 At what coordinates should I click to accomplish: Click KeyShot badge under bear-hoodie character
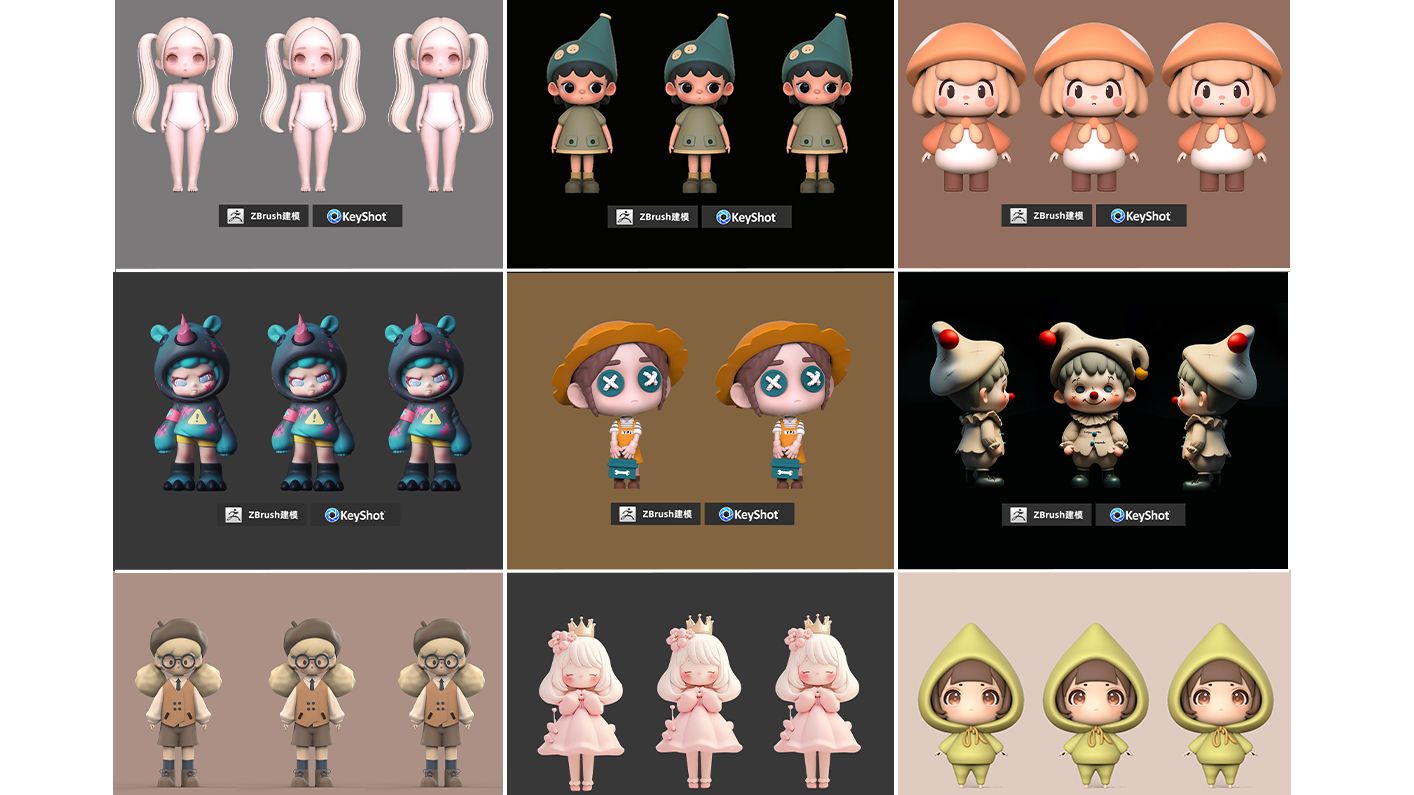[x=355, y=515]
